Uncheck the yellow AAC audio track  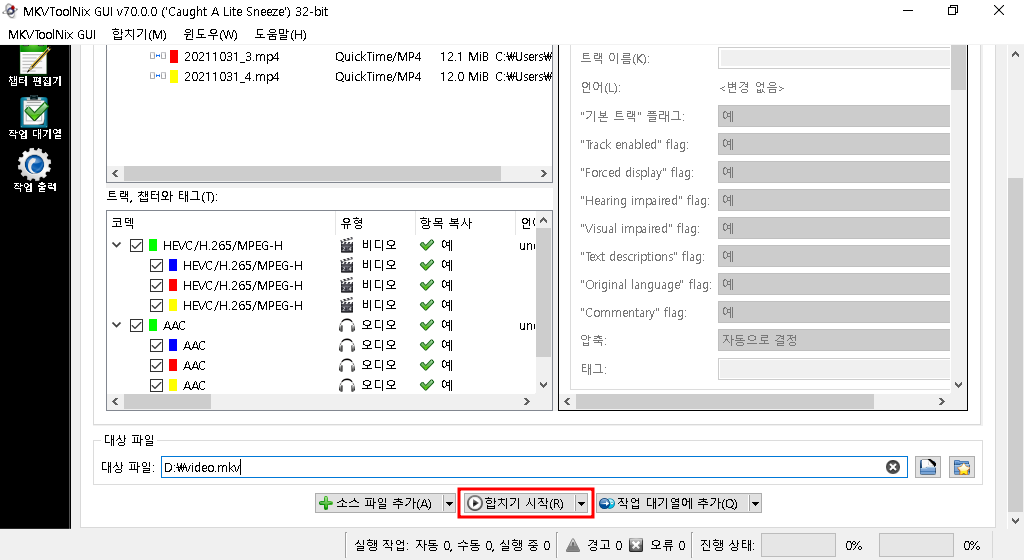pyautogui.click(x=156, y=385)
